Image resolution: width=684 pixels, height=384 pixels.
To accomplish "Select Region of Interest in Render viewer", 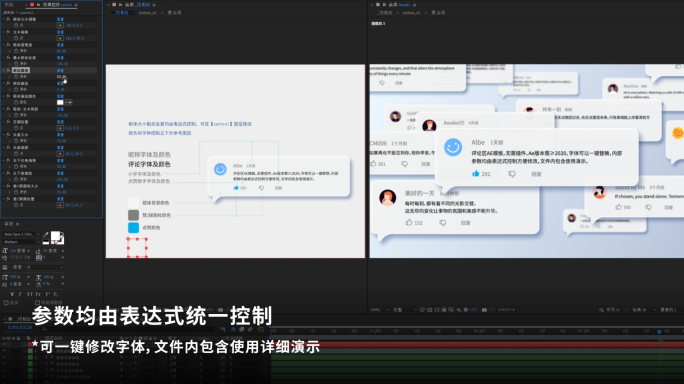I will pyautogui.click(x=444, y=310).
